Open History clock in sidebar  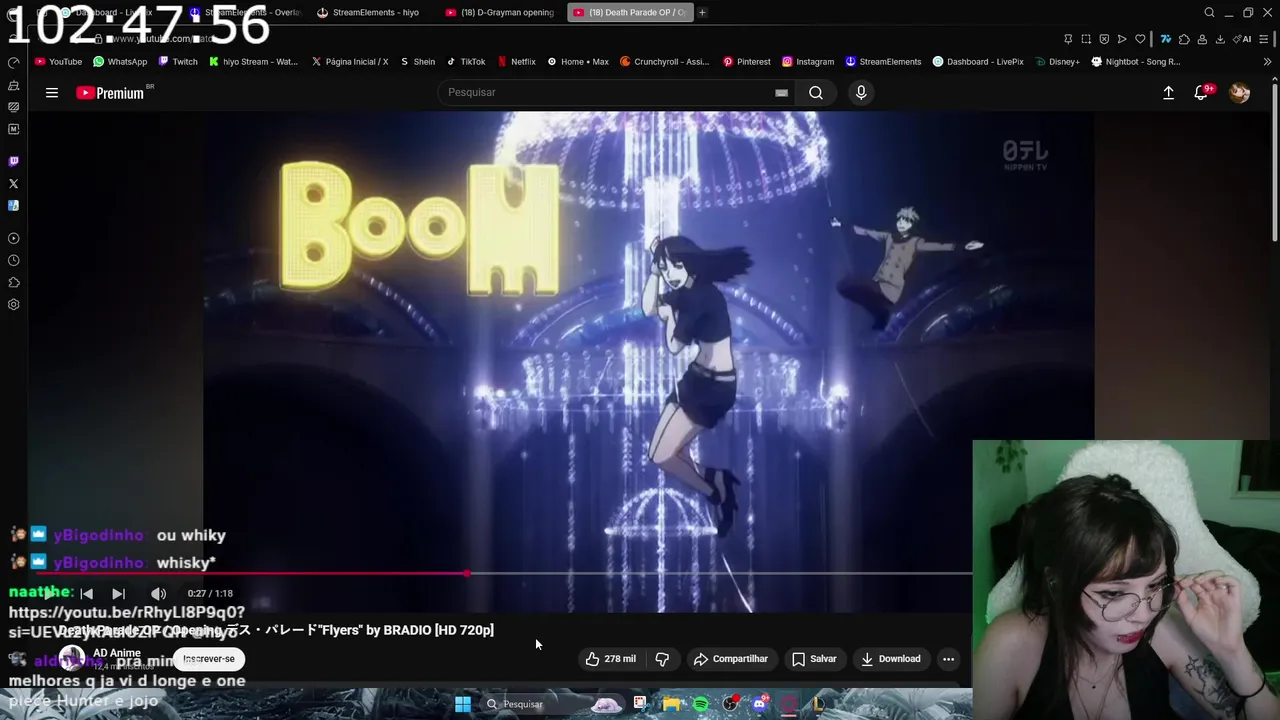pyautogui.click(x=13, y=261)
